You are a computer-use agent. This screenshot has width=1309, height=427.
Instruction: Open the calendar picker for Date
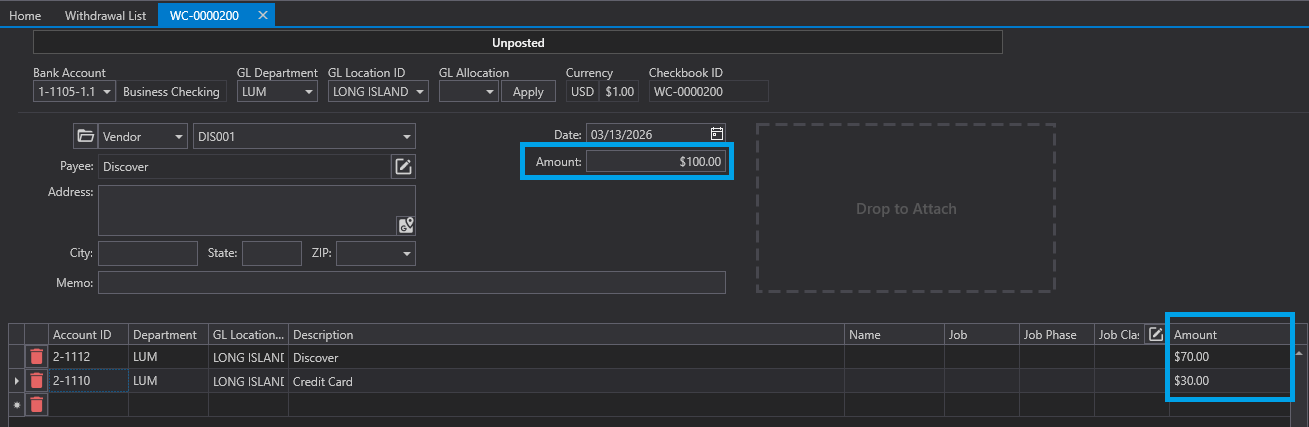point(716,134)
